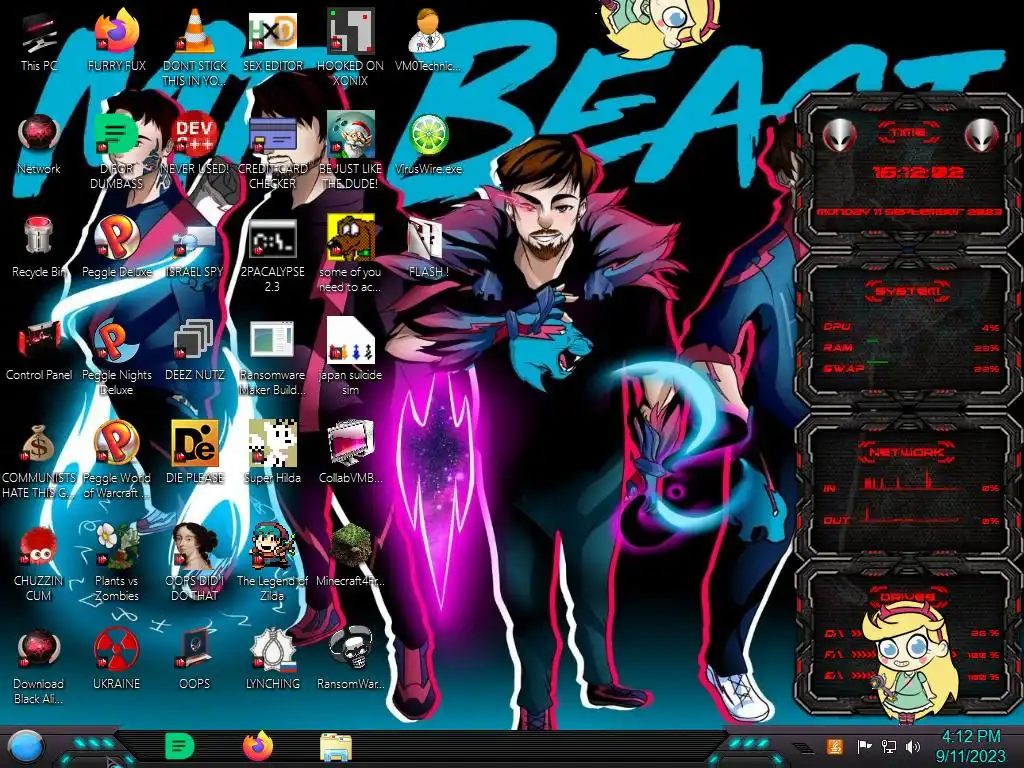Open the volume speaker tray icon

pos(914,746)
